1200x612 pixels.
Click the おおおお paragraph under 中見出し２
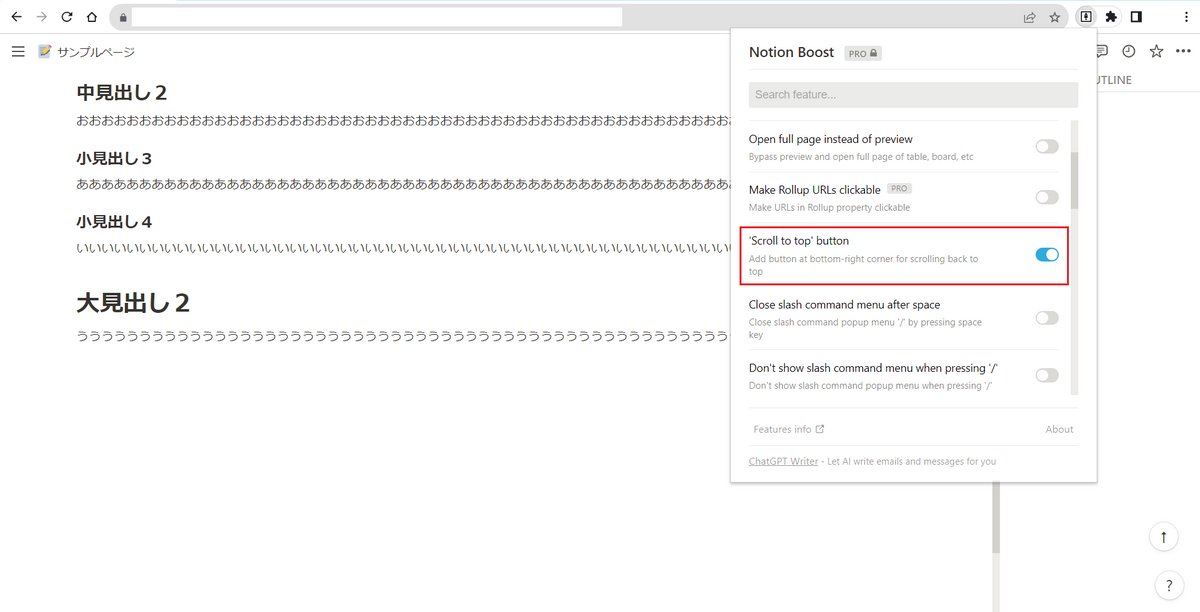[403, 120]
